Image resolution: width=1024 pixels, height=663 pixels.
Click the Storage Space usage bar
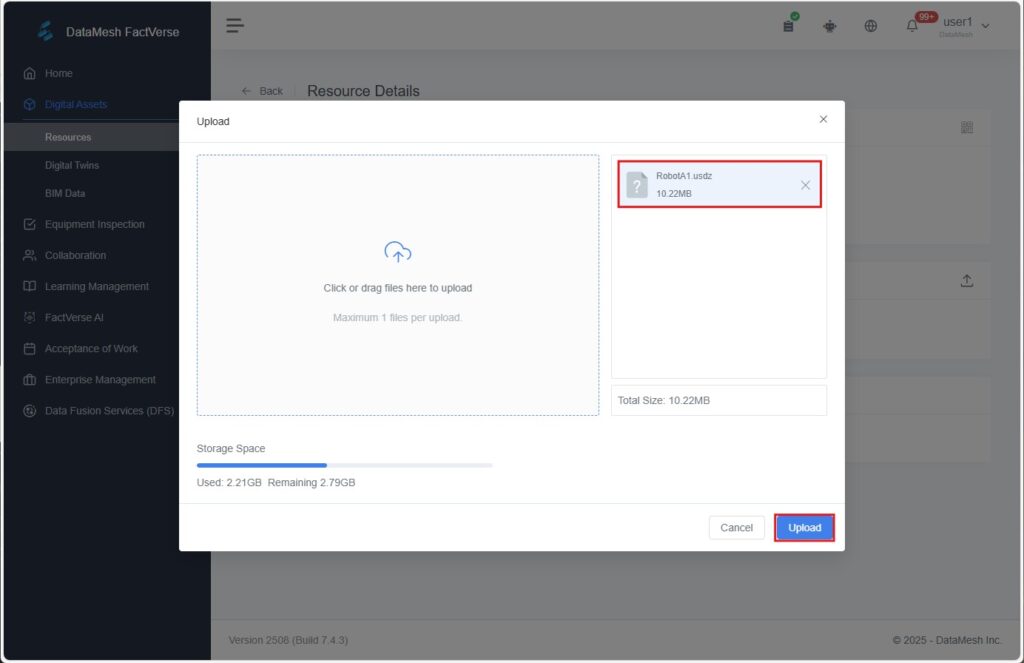click(x=344, y=465)
